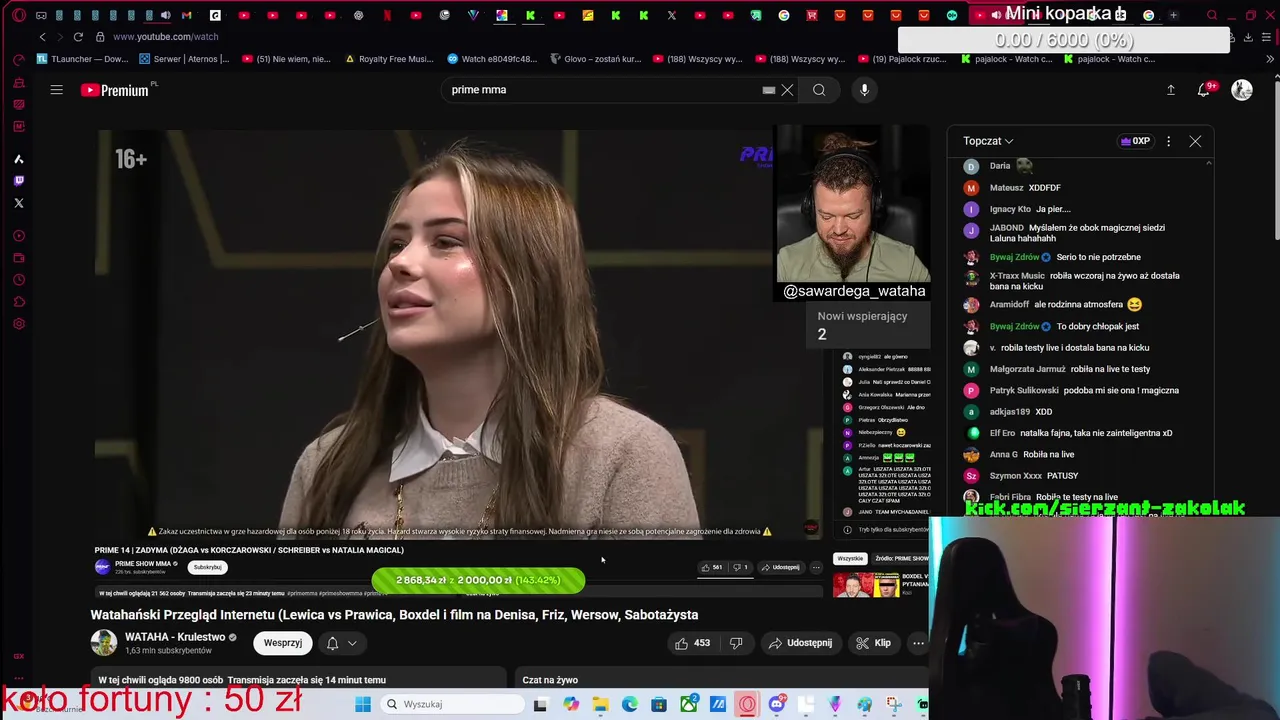Open the 'Glovo – zostań kur...' bookmark

(x=595, y=59)
